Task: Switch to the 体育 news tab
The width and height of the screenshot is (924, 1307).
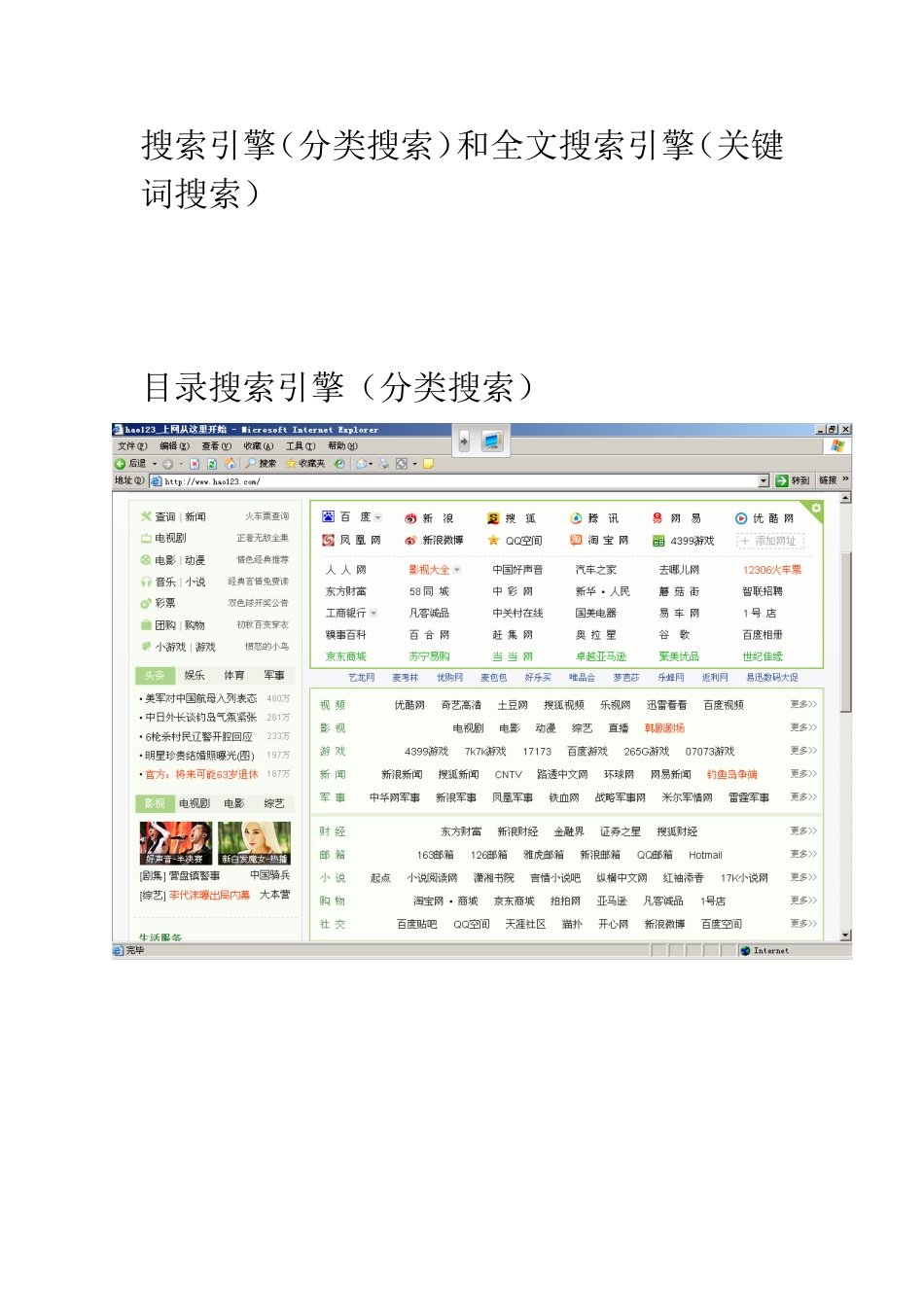Action: 234,675
